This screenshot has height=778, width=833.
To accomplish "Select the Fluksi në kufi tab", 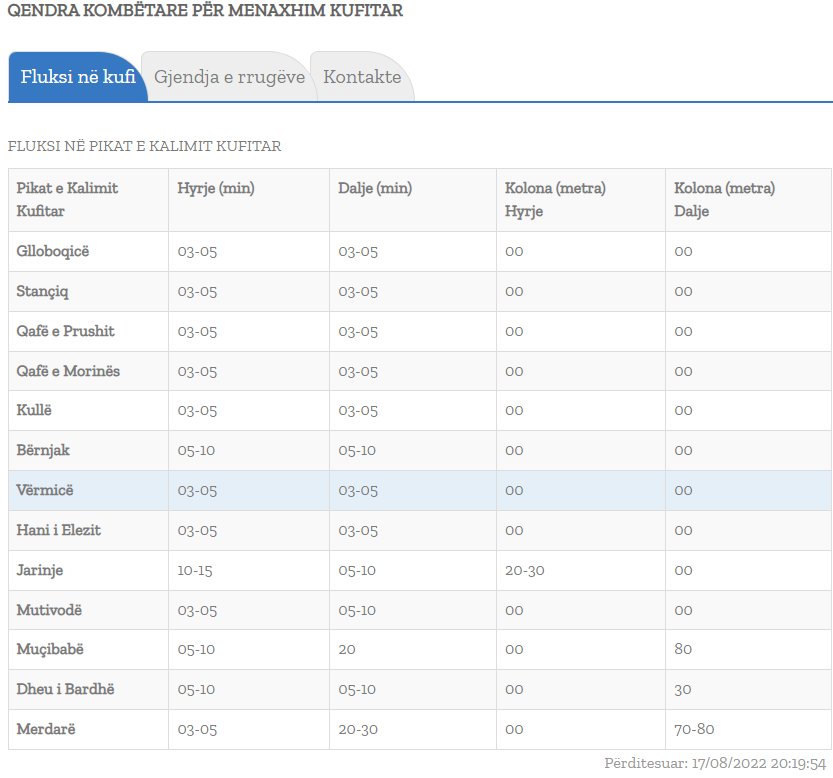I will click(x=78, y=77).
